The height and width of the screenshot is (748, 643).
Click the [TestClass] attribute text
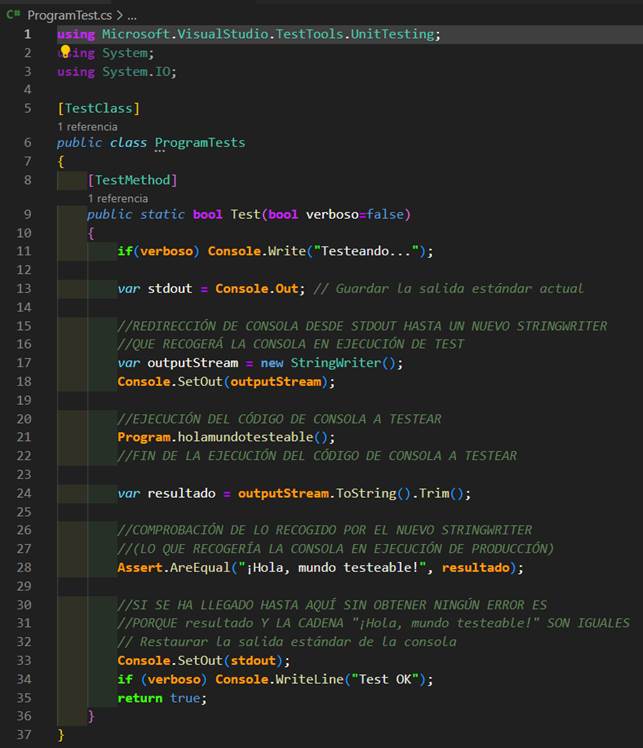pyautogui.click(x=99, y=108)
